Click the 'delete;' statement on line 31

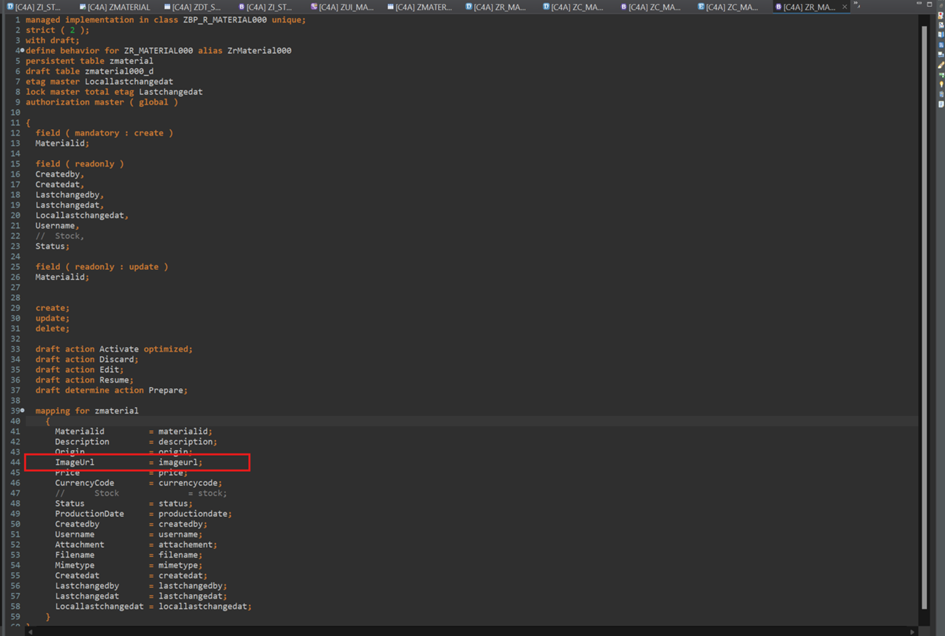(x=52, y=329)
